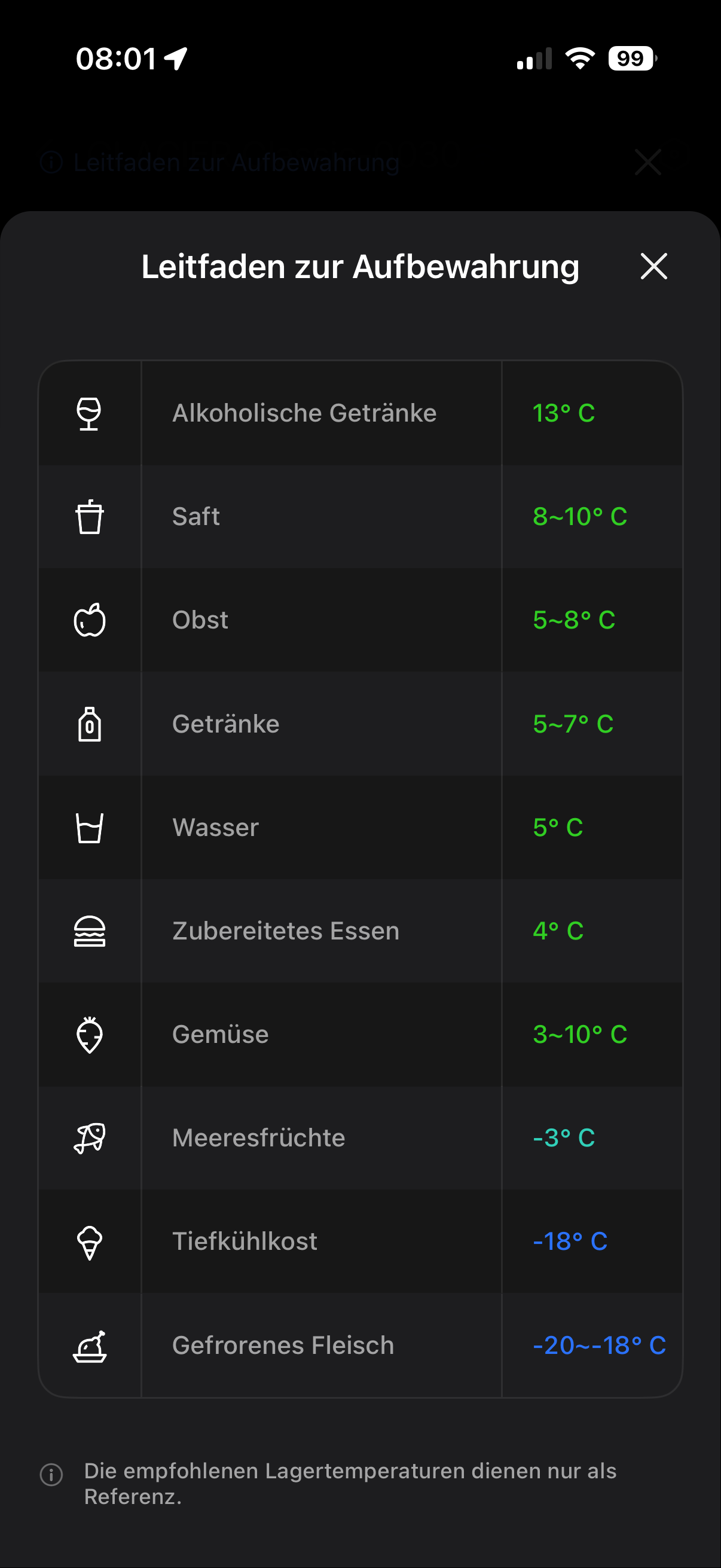Screen dimensions: 721x1568
Task: Tap the fish icon next to Meeresfrüchte
Action: (90, 1138)
